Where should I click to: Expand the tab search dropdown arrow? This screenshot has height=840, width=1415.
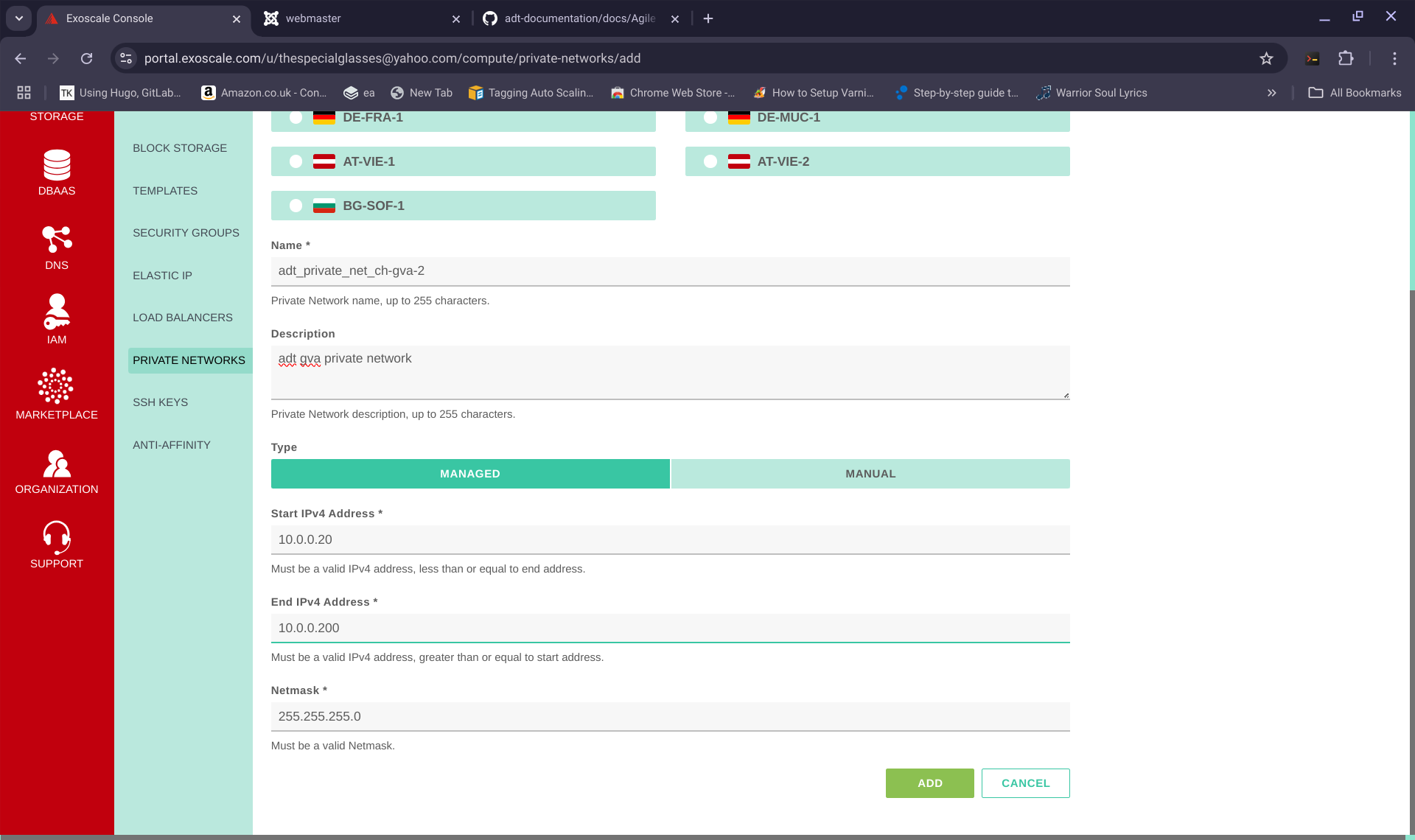click(19, 18)
